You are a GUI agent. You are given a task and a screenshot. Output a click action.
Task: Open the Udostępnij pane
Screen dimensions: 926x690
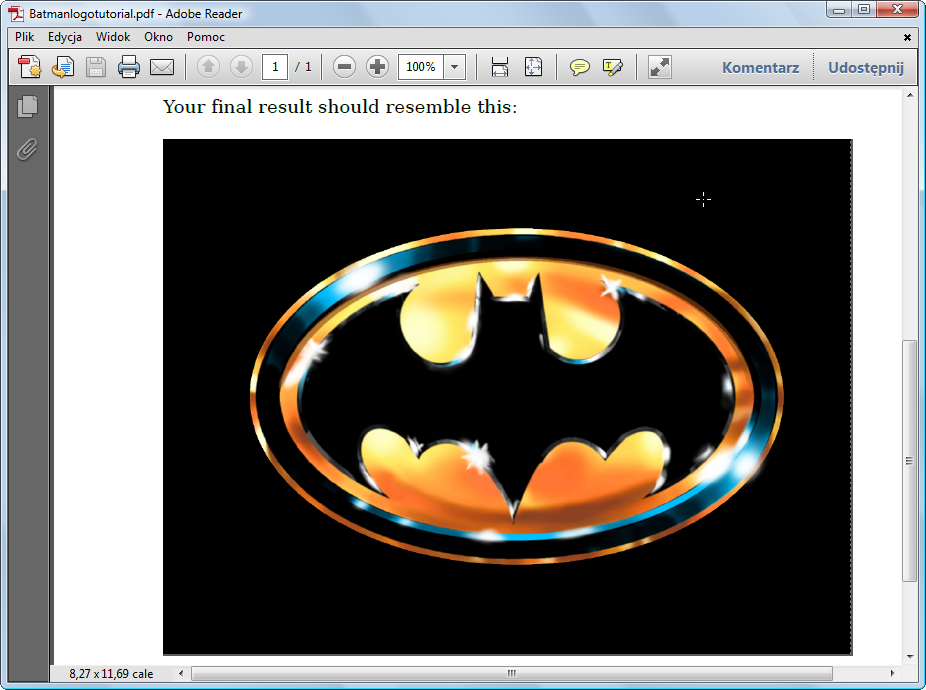click(x=866, y=67)
